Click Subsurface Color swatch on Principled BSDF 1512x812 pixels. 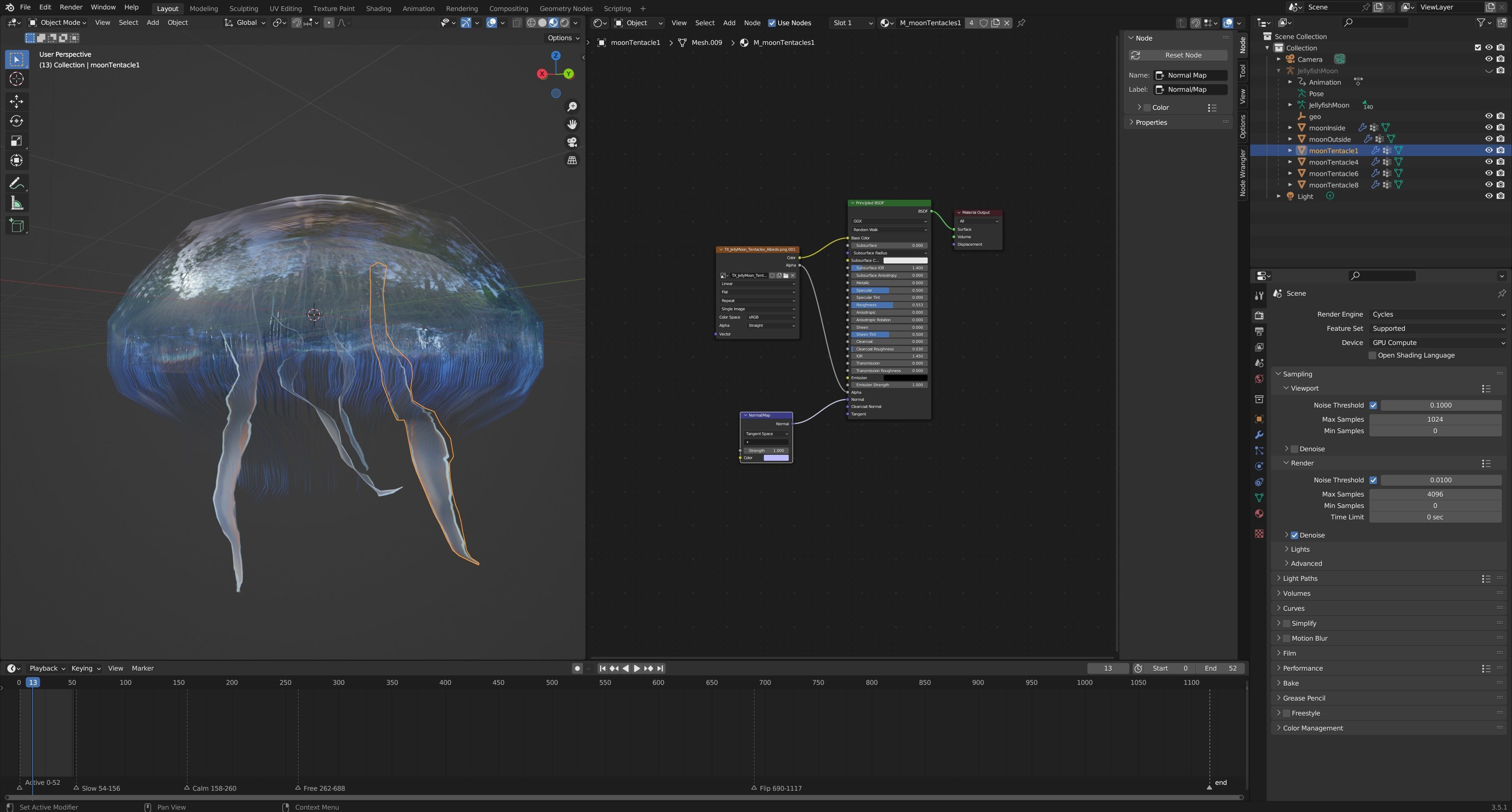(905, 261)
